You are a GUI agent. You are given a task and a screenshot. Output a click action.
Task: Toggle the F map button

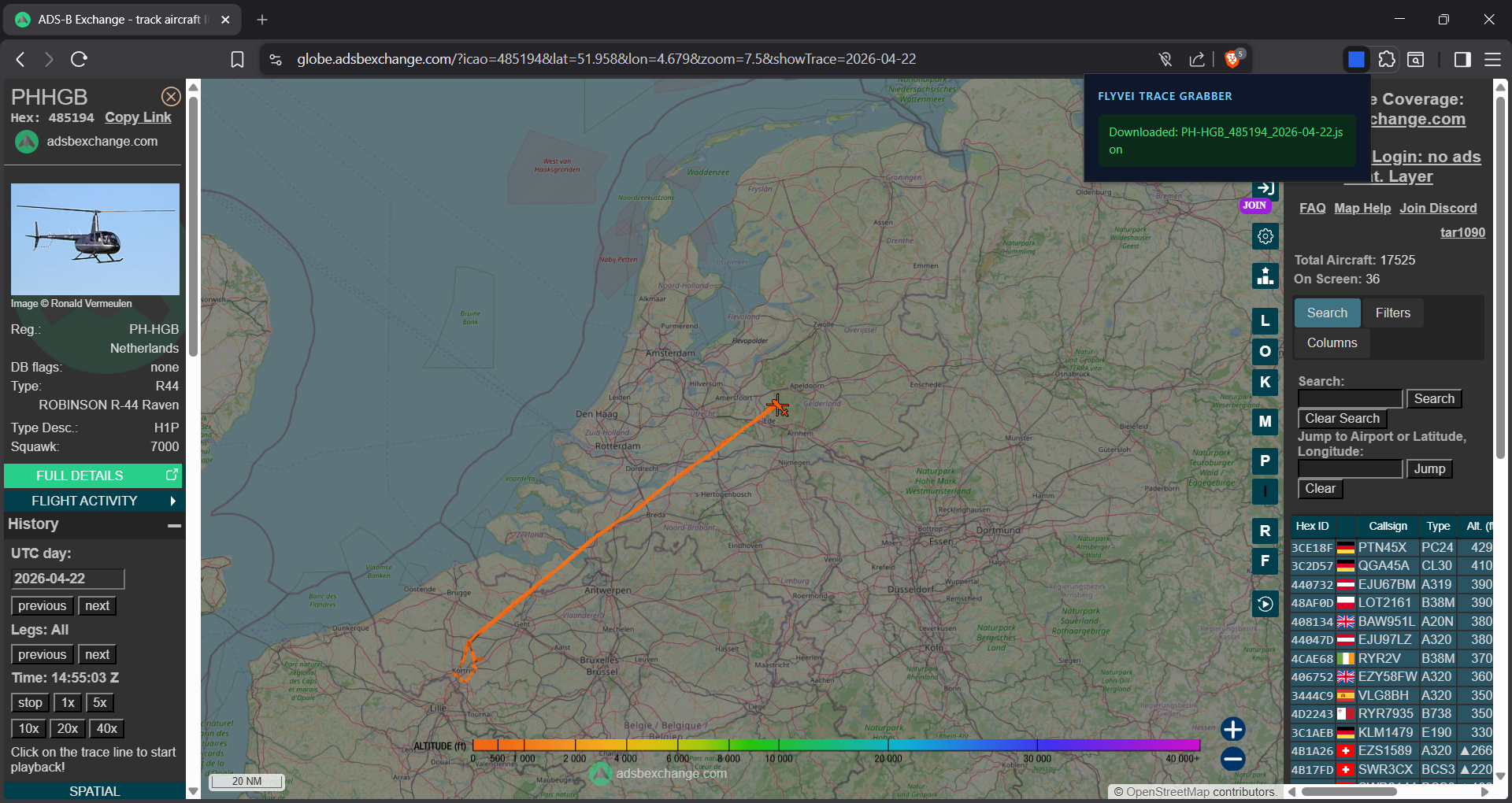click(1266, 561)
